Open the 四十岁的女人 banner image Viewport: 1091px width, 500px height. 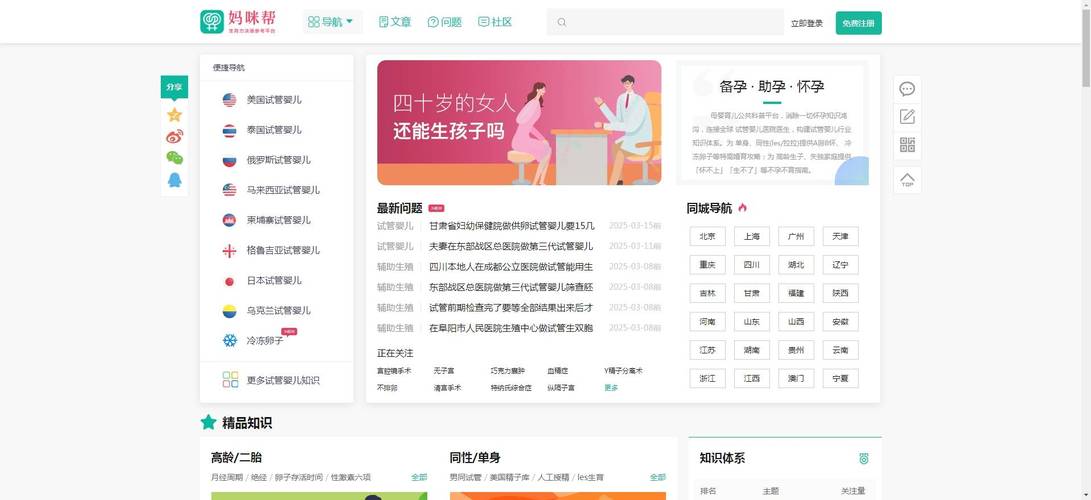[x=519, y=122]
